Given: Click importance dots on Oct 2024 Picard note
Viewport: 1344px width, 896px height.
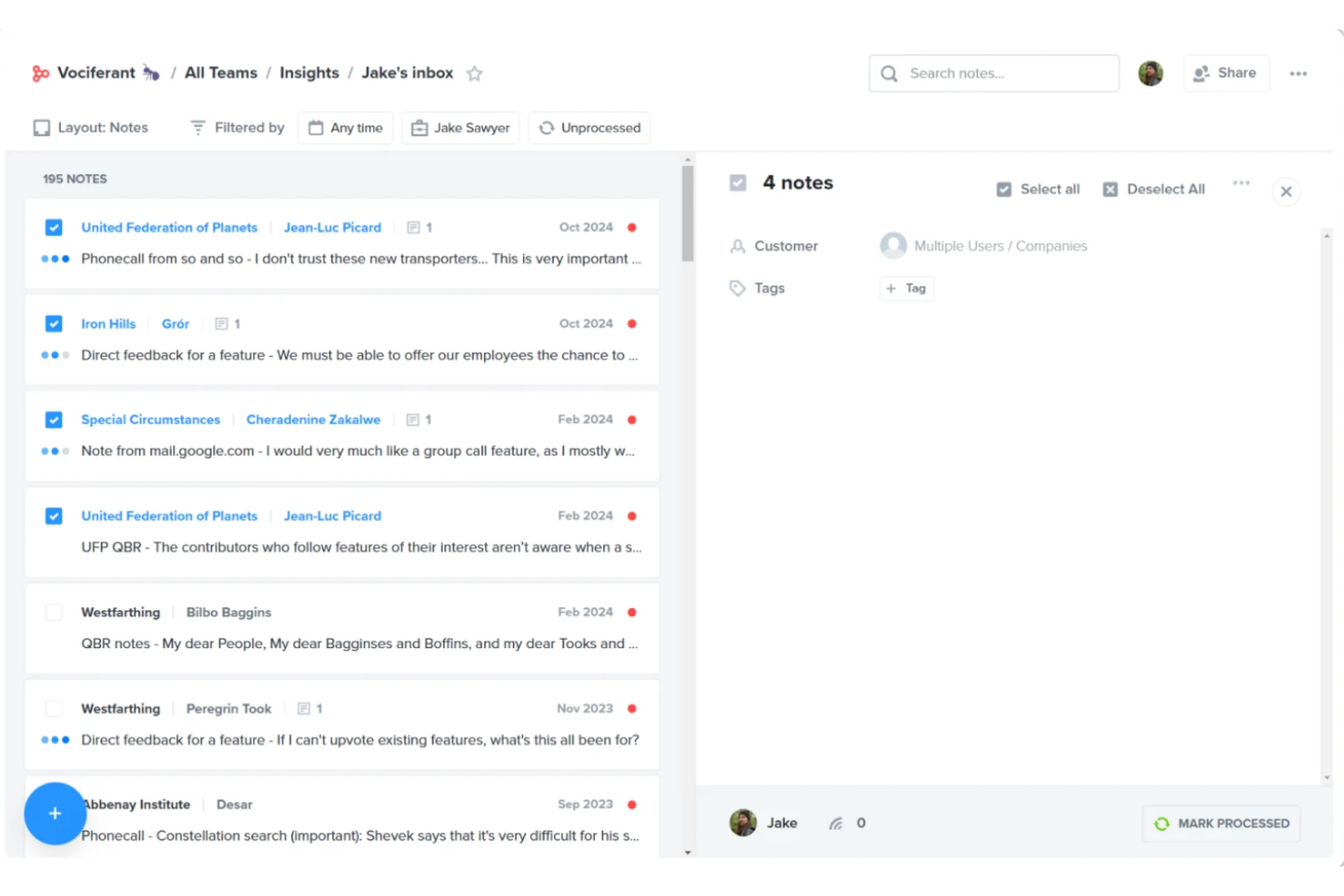Looking at the screenshot, I should tap(55, 259).
